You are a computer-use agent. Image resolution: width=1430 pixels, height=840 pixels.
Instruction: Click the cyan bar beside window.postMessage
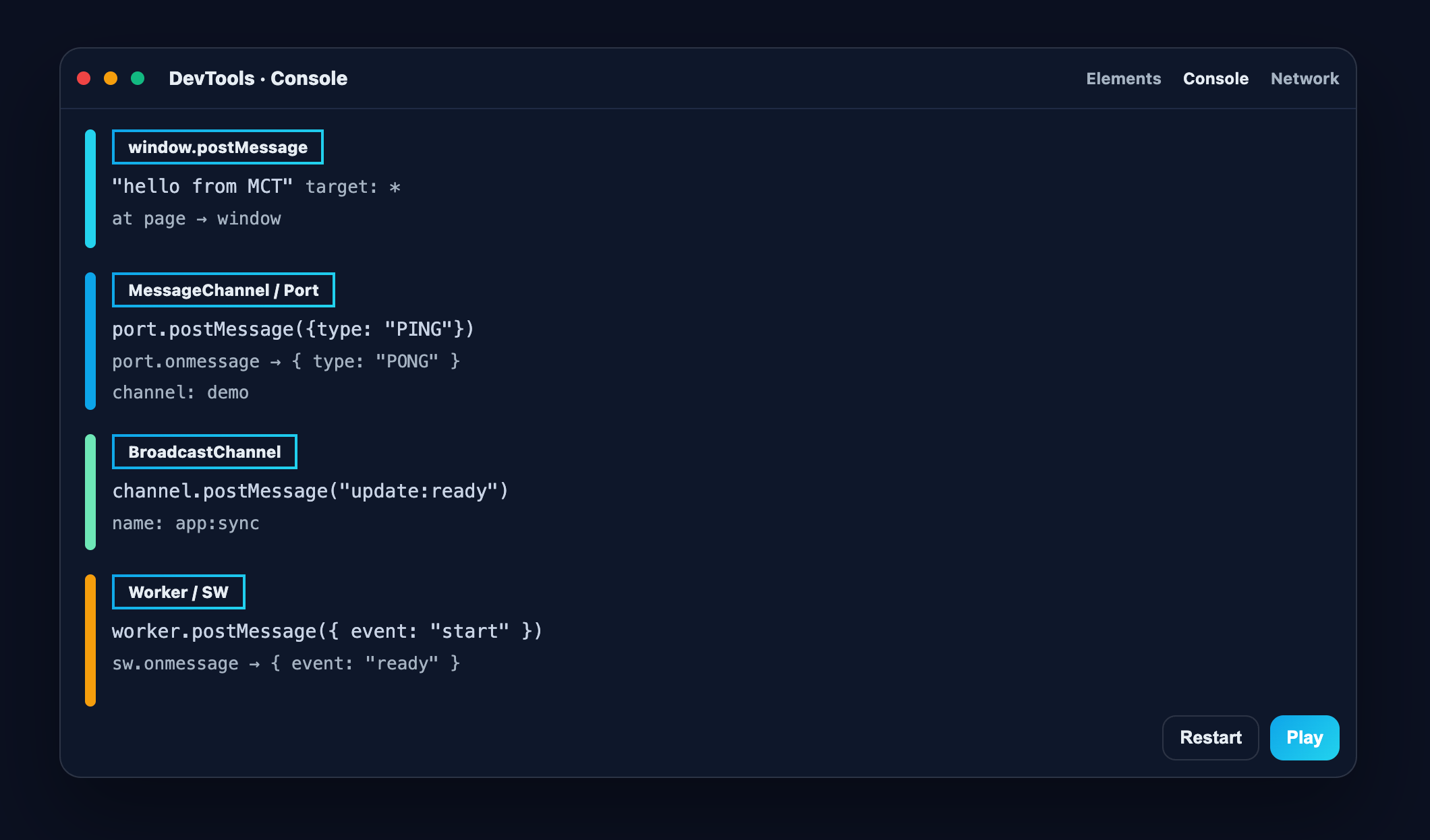pyautogui.click(x=90, y=189)
